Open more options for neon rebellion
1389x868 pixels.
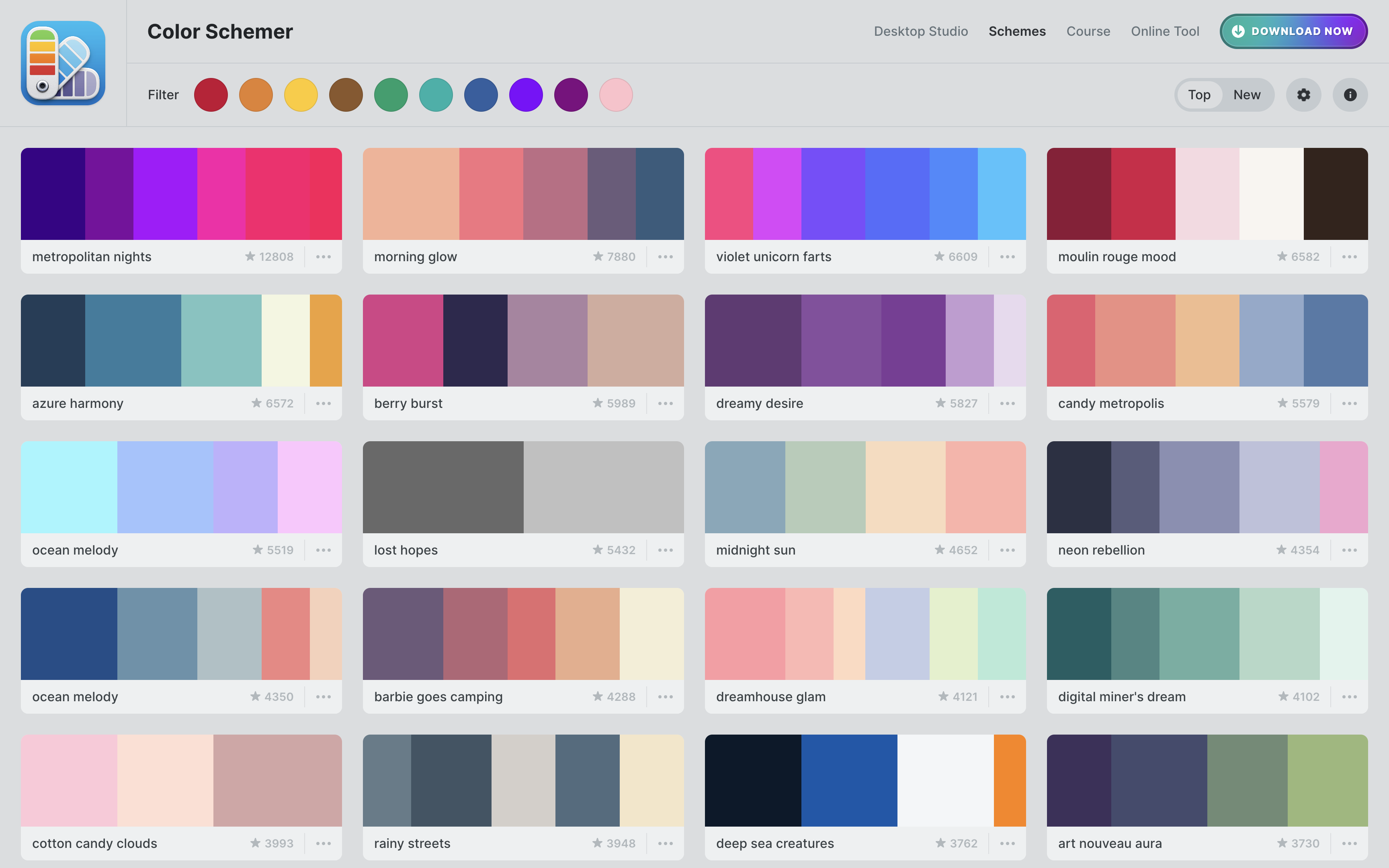point(1349,550)
